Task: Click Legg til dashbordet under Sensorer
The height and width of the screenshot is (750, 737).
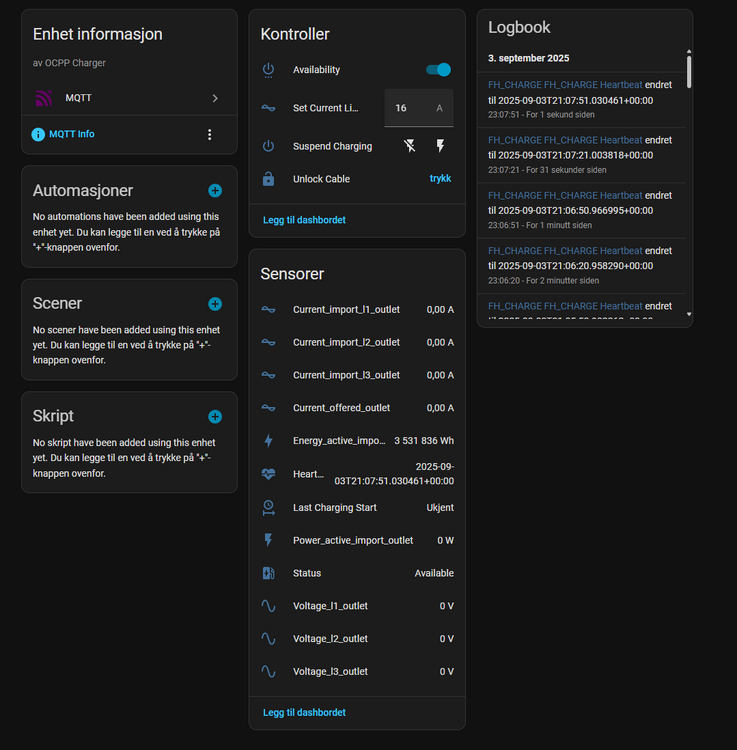Action: pyautogui.click(x=304, y=713)
